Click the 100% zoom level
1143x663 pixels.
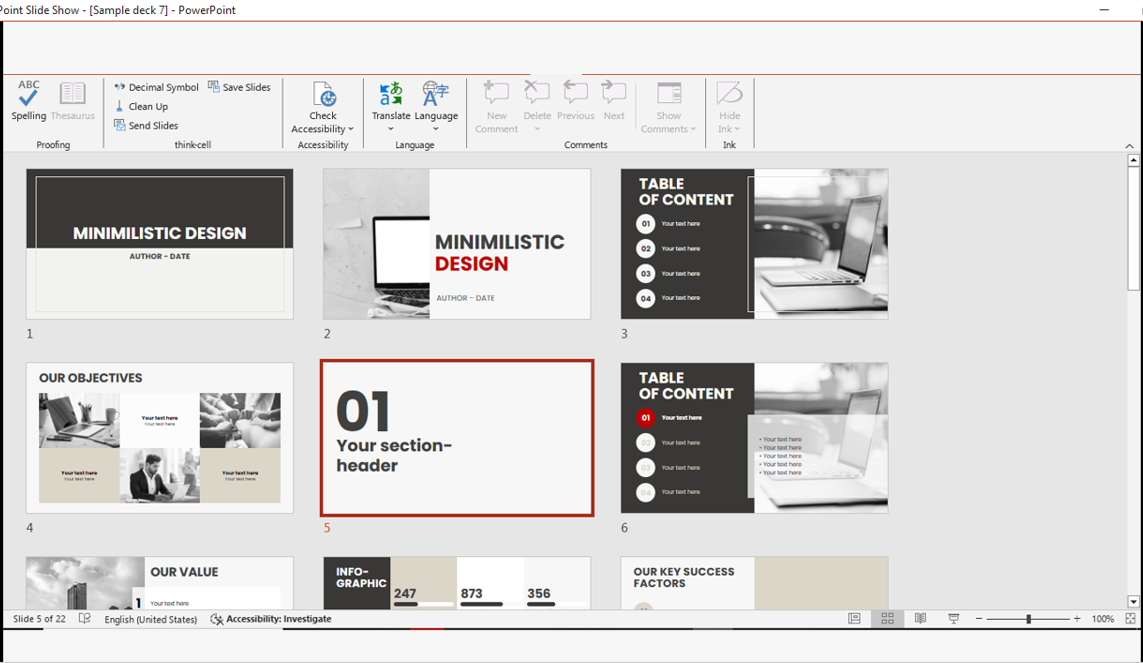pos(1102,619)
